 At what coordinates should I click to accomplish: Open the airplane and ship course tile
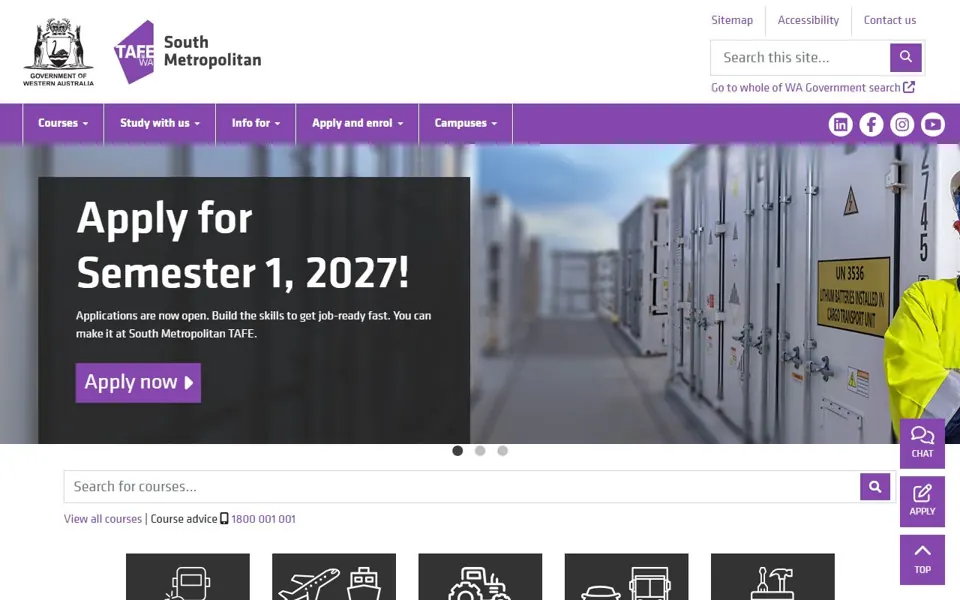[334, 577]
